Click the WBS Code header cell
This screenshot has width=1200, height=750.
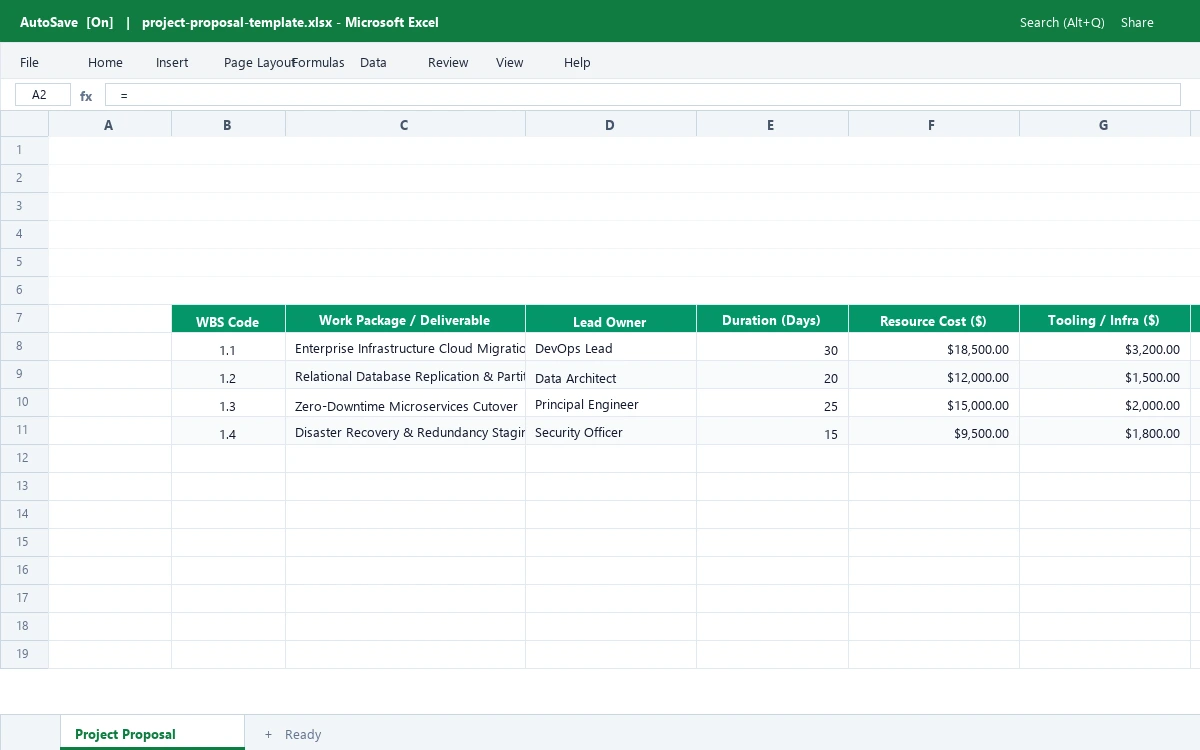pos(228,319)
